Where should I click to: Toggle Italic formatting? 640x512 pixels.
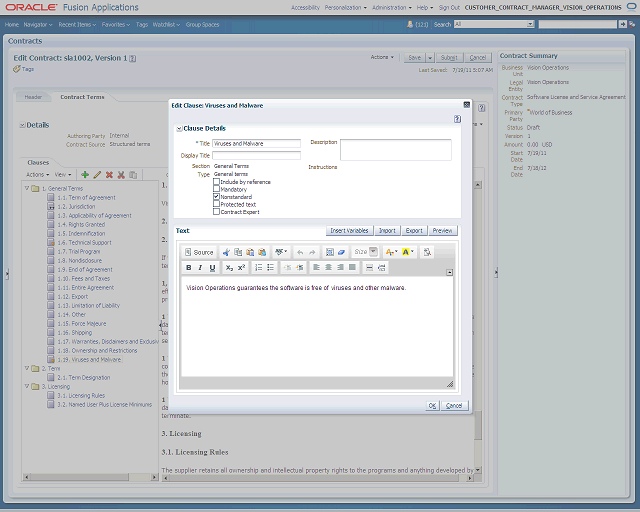[200, 268]
